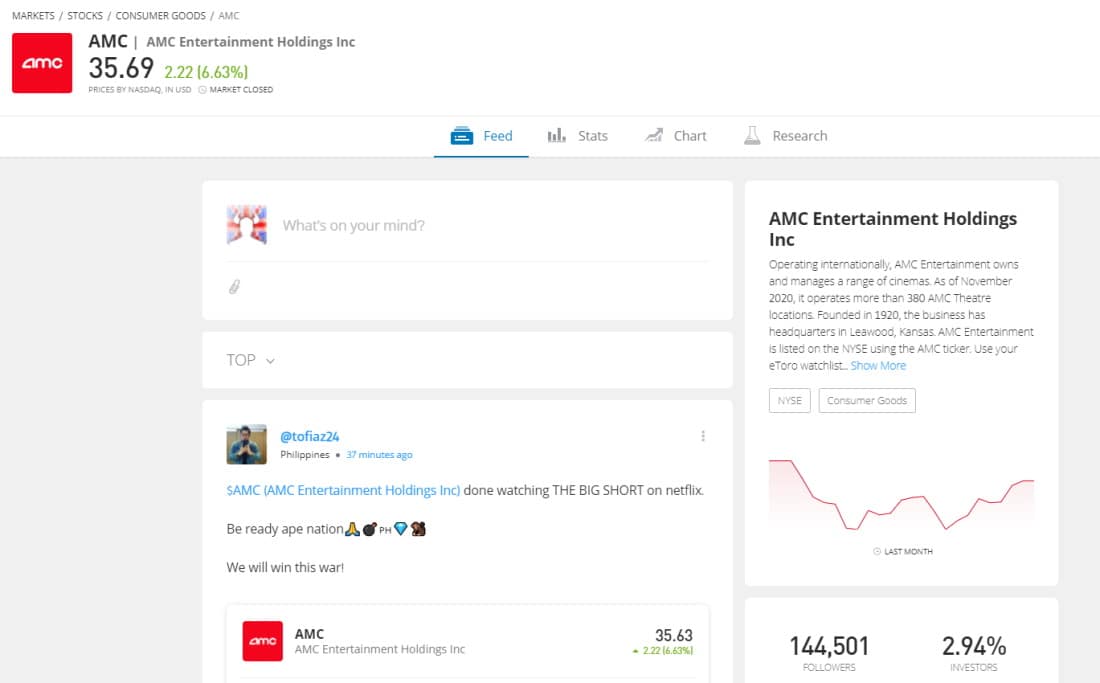This screenshot has height=683, width=1100.
Task: Click the LAST MONTH chart label
Action: click(x=908, y=552)
